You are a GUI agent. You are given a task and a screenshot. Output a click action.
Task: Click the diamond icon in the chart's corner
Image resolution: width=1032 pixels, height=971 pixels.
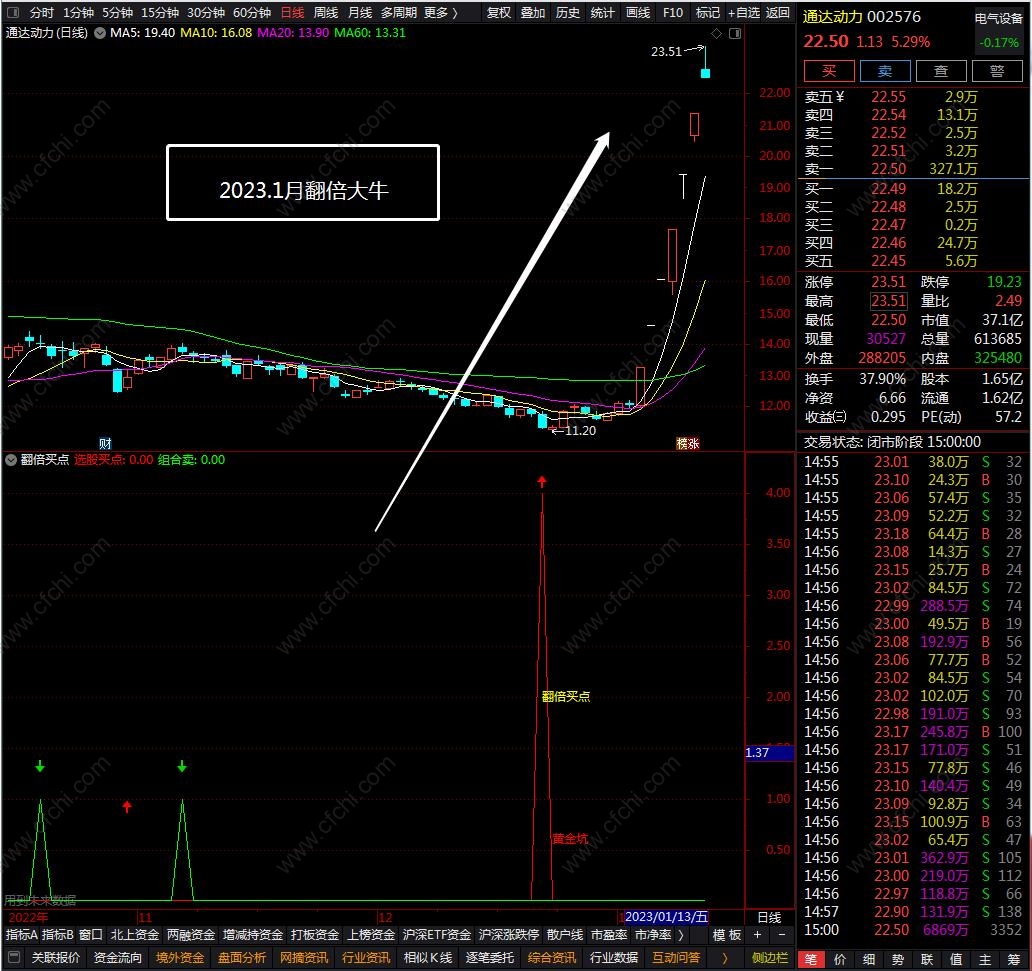(717, 33)
